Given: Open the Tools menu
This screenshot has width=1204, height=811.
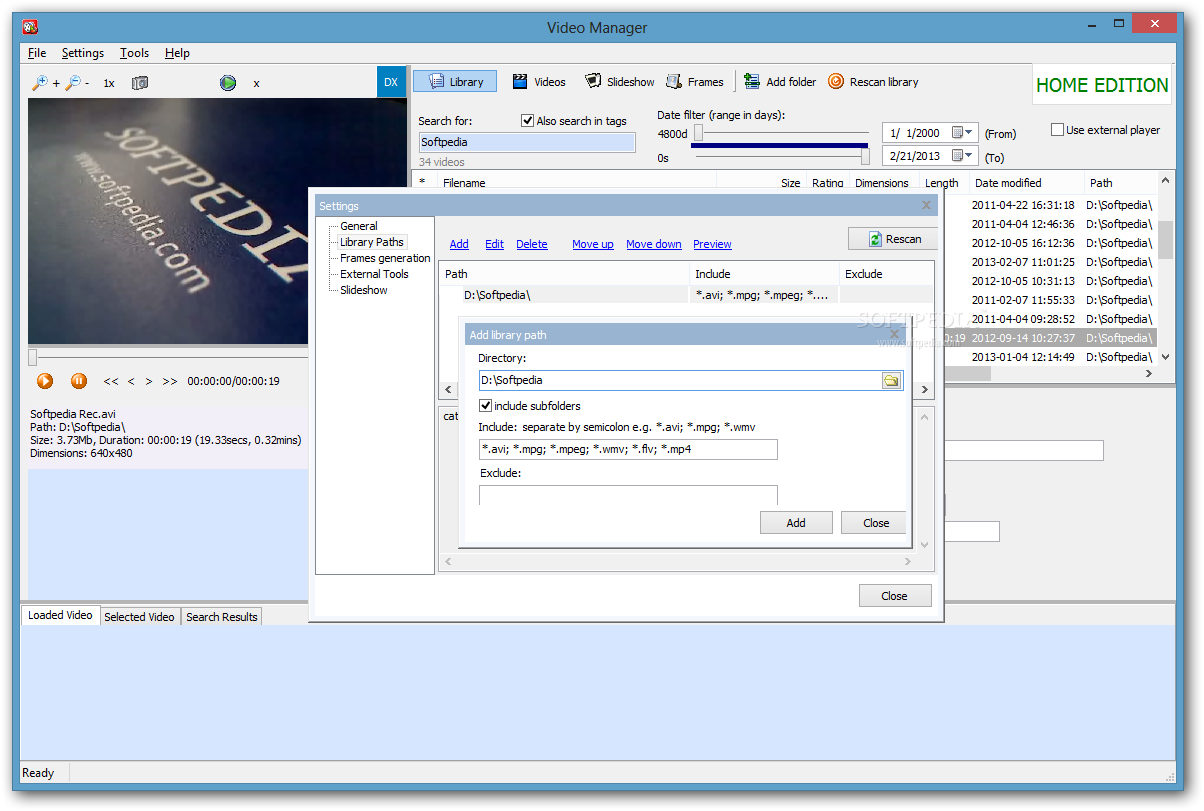Looking at the screenshot, I should pos(134,53).
